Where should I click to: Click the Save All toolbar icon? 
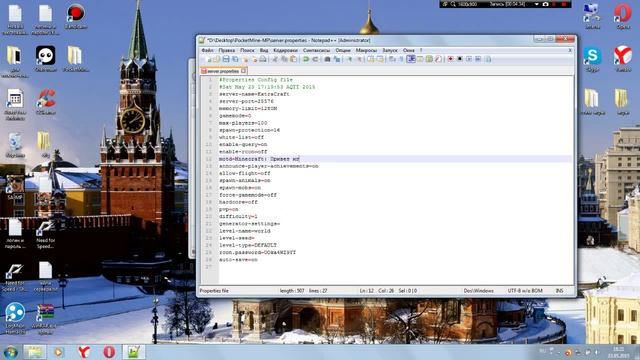[x=235, y=59]
